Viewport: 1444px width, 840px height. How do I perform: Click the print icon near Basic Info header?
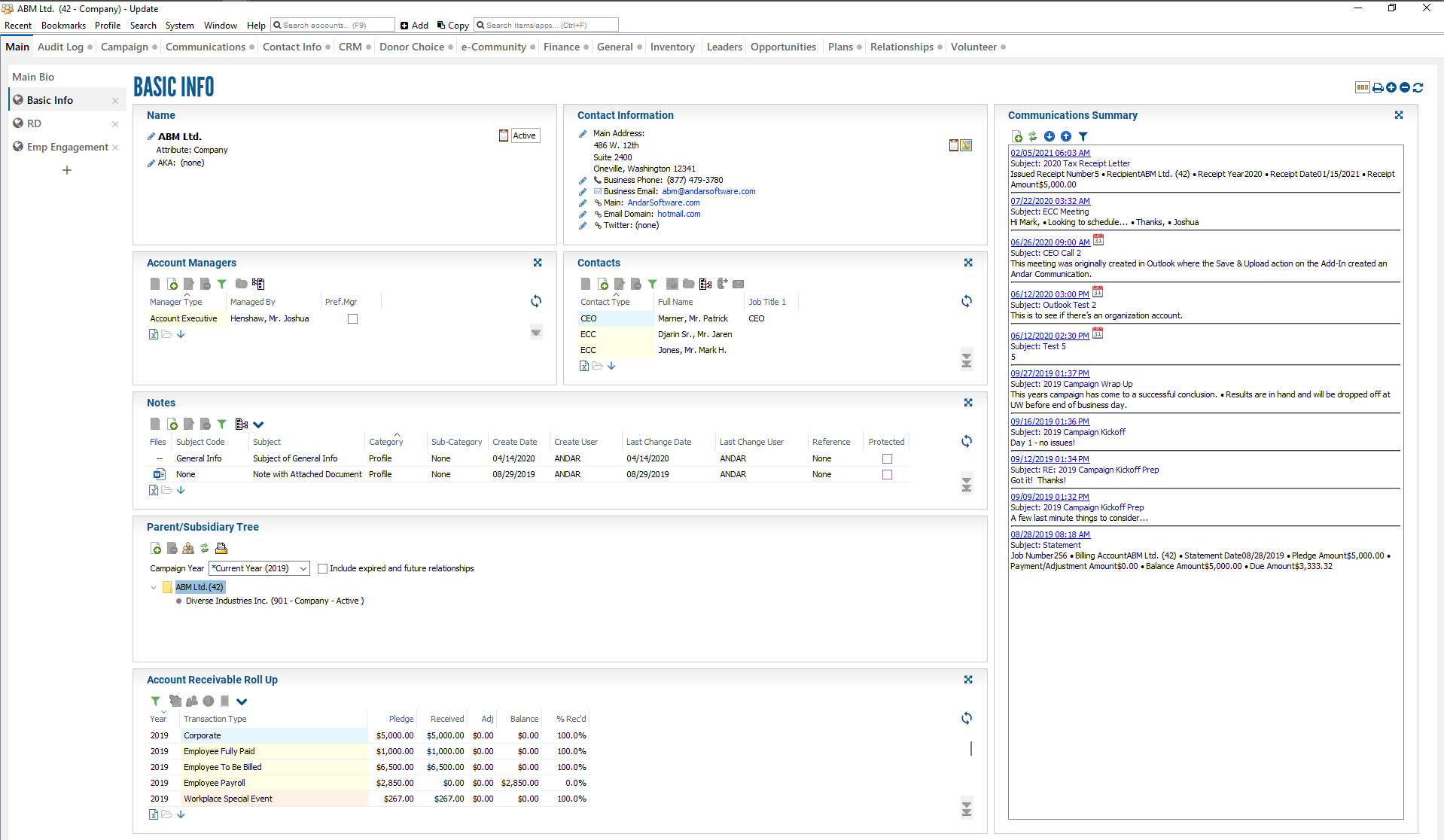click(x=1377, y=87)
